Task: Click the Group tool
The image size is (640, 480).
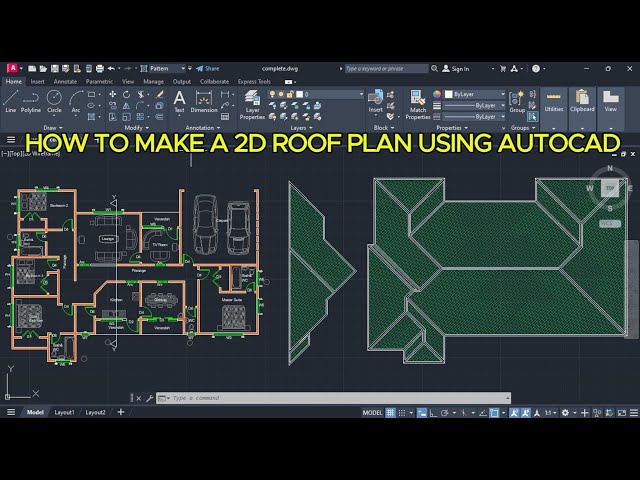Action: coord(517,102)
